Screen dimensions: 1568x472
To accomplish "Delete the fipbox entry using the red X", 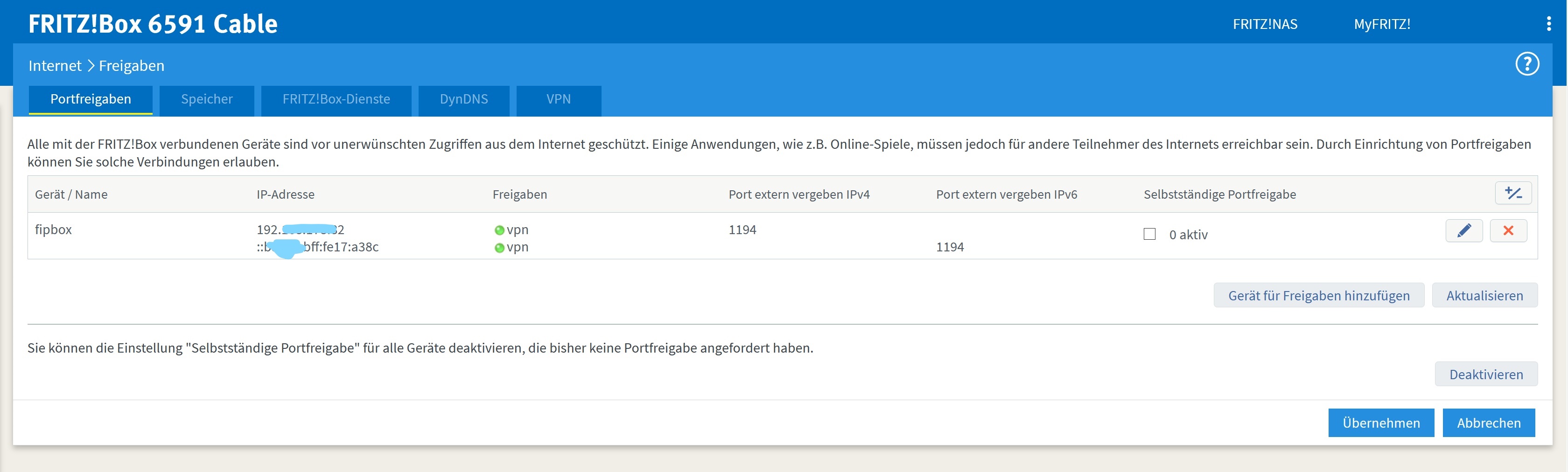I will 1508,230.
